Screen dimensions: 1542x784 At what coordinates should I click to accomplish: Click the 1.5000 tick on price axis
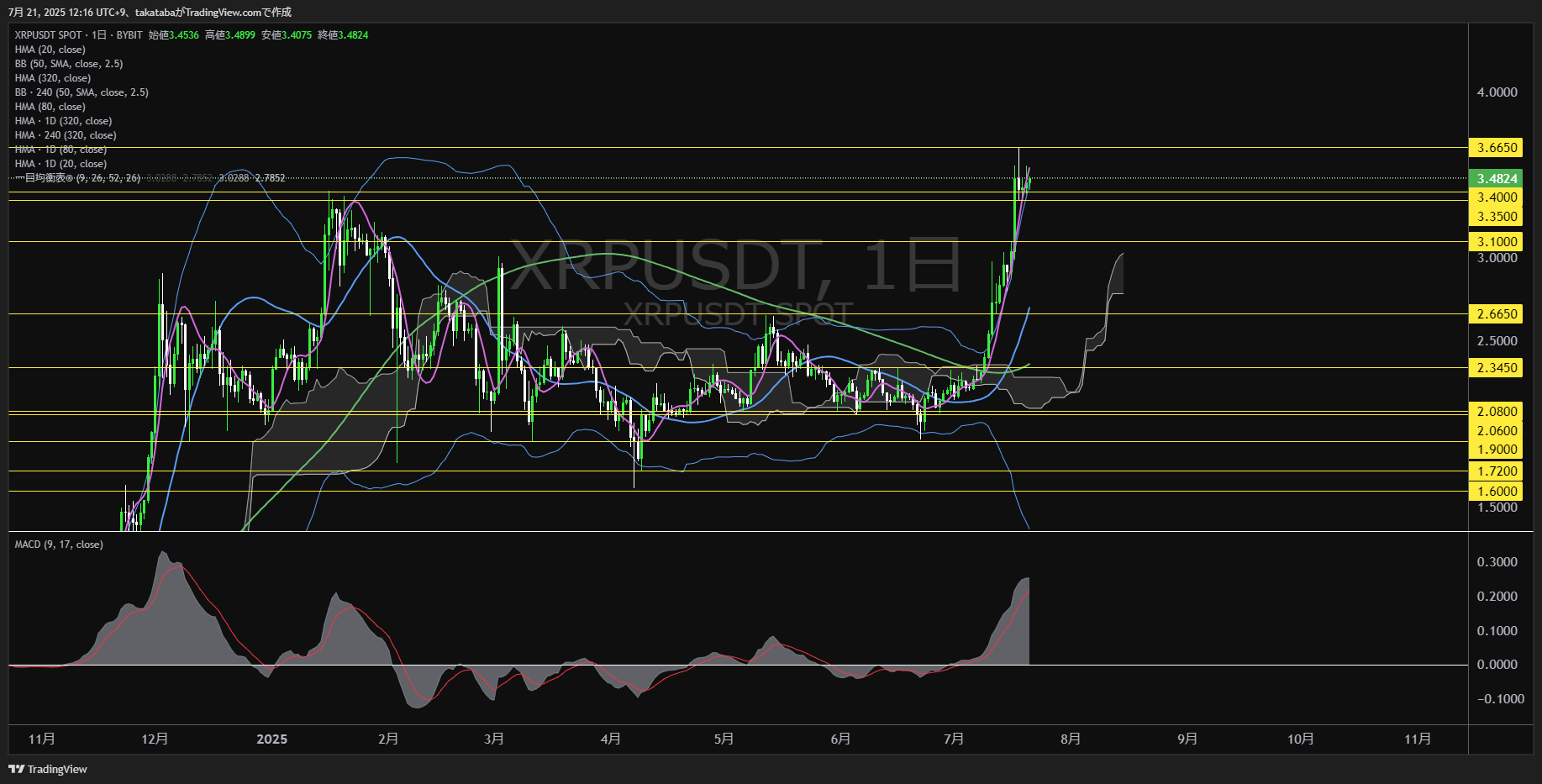pyautogui.click(x=1497, y=508)
